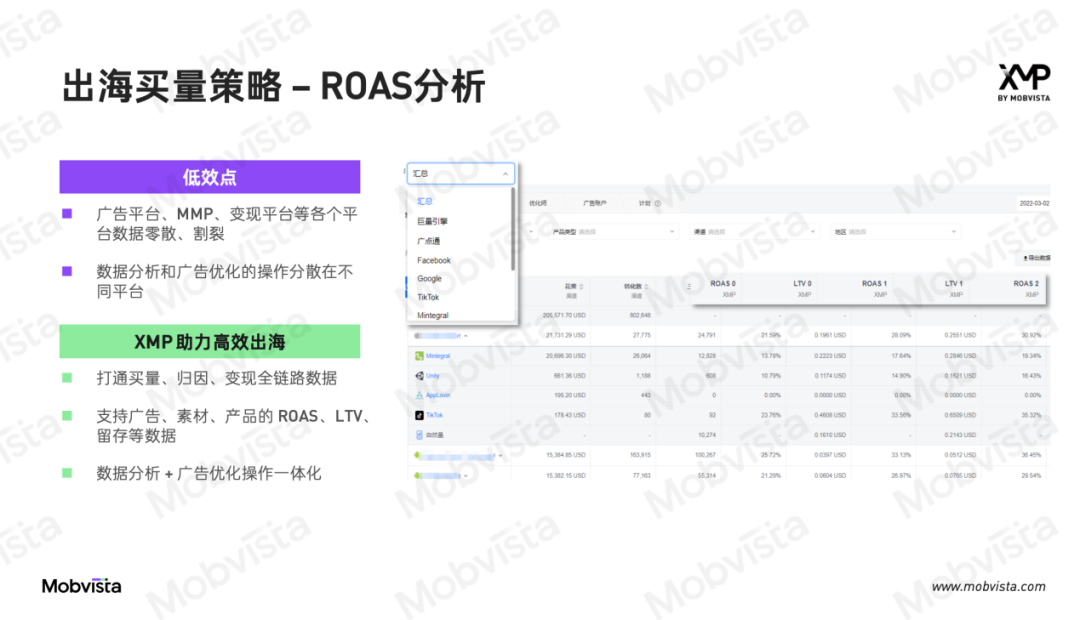This screenshot has width=1080, height=620.
Task: Select 广点通 in the dropdown list
Action: (428, 241)
